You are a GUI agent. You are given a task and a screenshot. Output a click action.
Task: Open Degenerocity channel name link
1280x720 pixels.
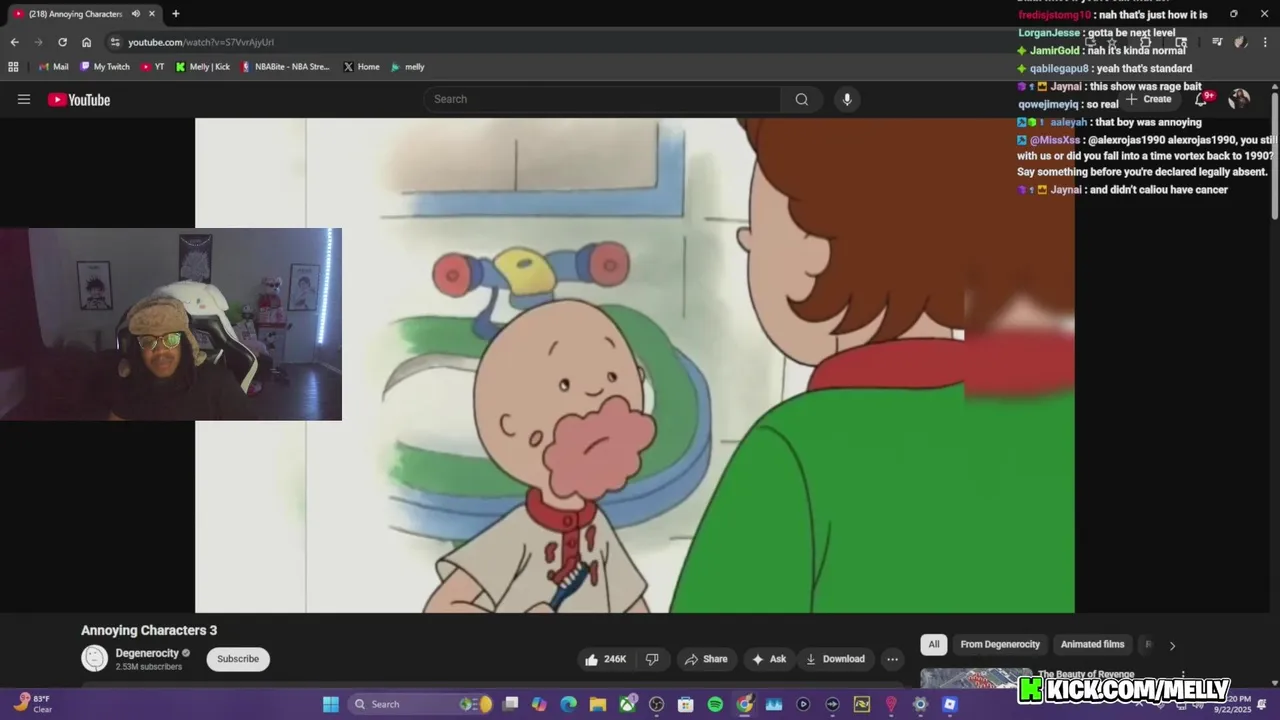[146, 653]
